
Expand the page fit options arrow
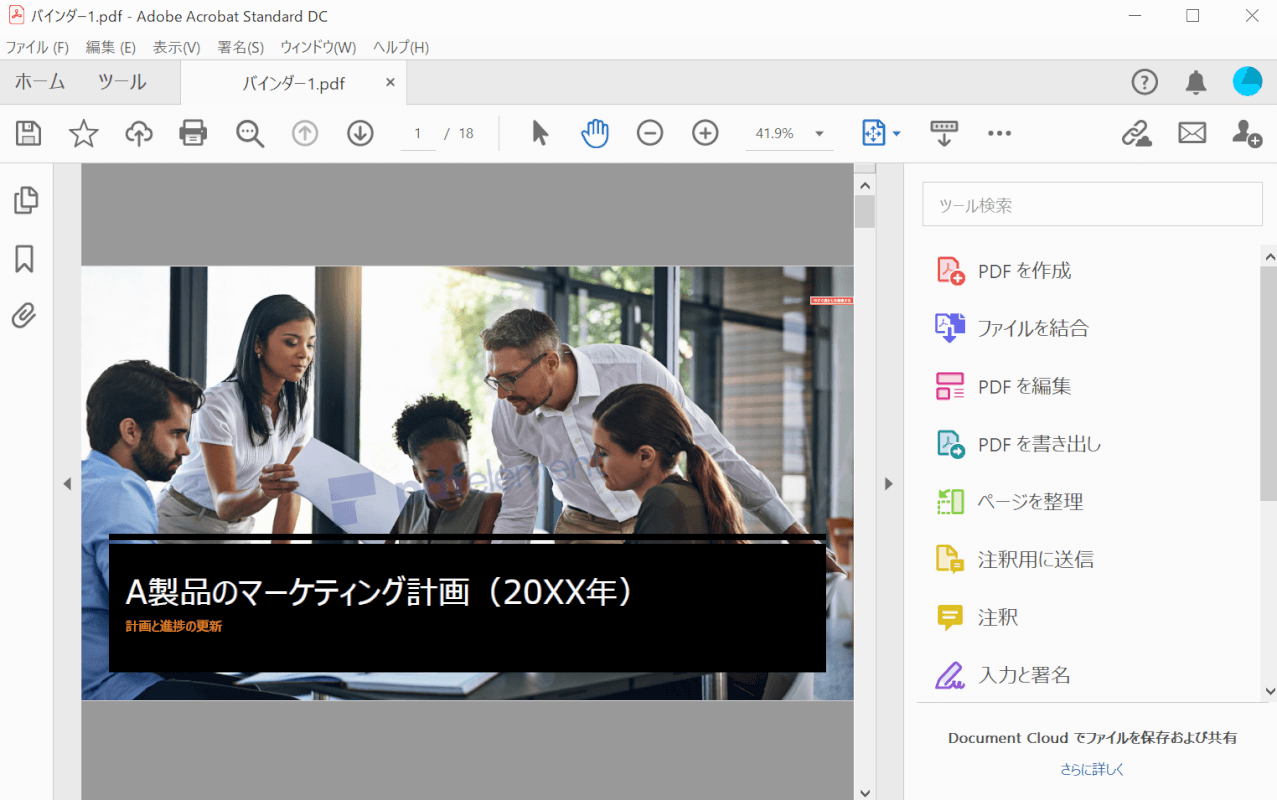[897, 133]
